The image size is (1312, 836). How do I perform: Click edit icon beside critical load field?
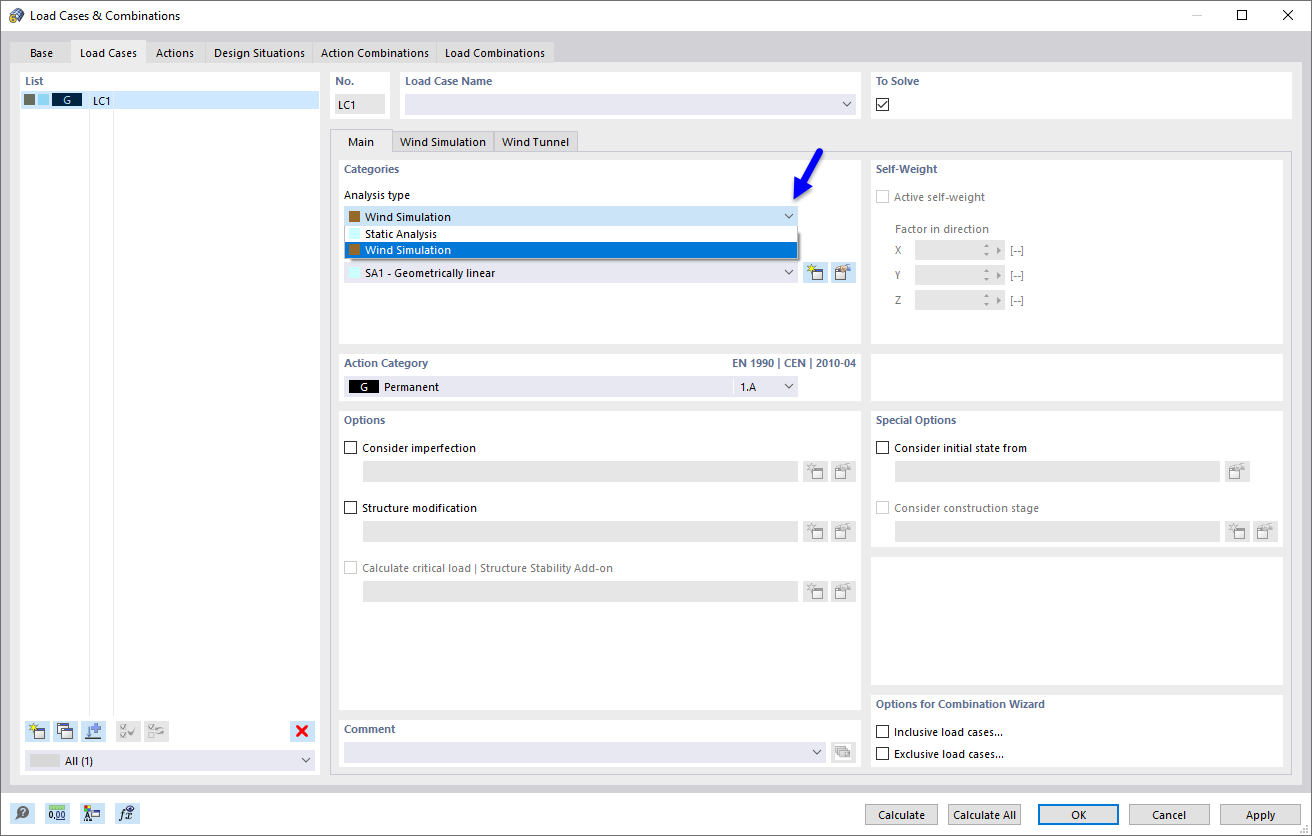click(844, 591)
